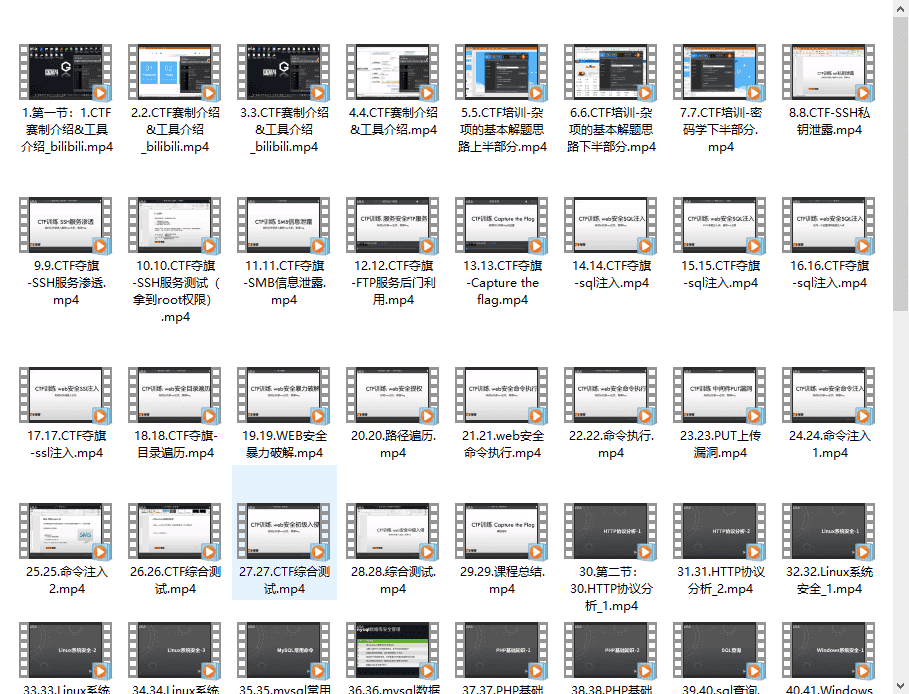The image size is (909, 694).
Task: Click the 23.23.PUT上传漏洞.mp4 file icon
Action: tap(720, 396)
